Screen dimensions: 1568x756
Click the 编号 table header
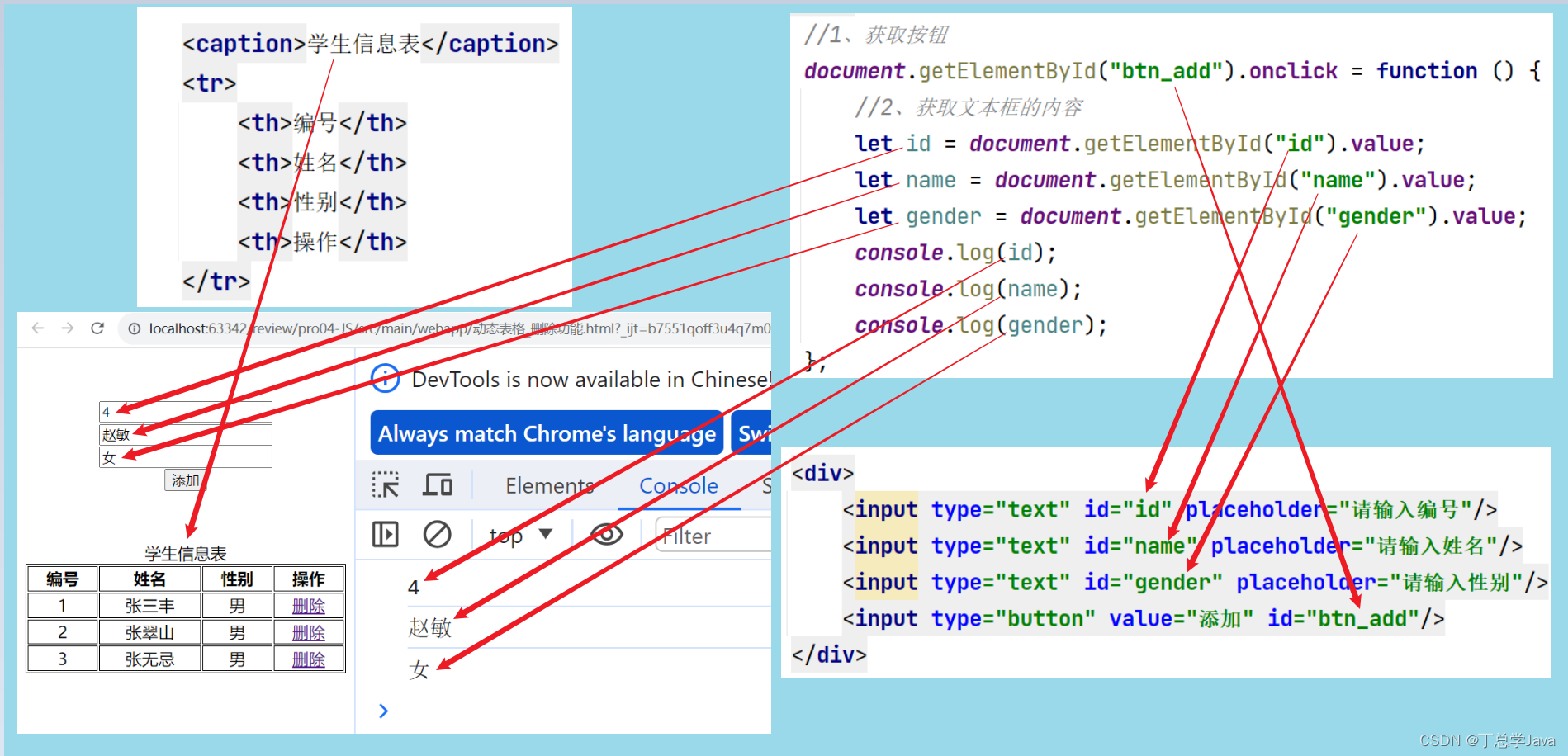click(x=63, y=579)
